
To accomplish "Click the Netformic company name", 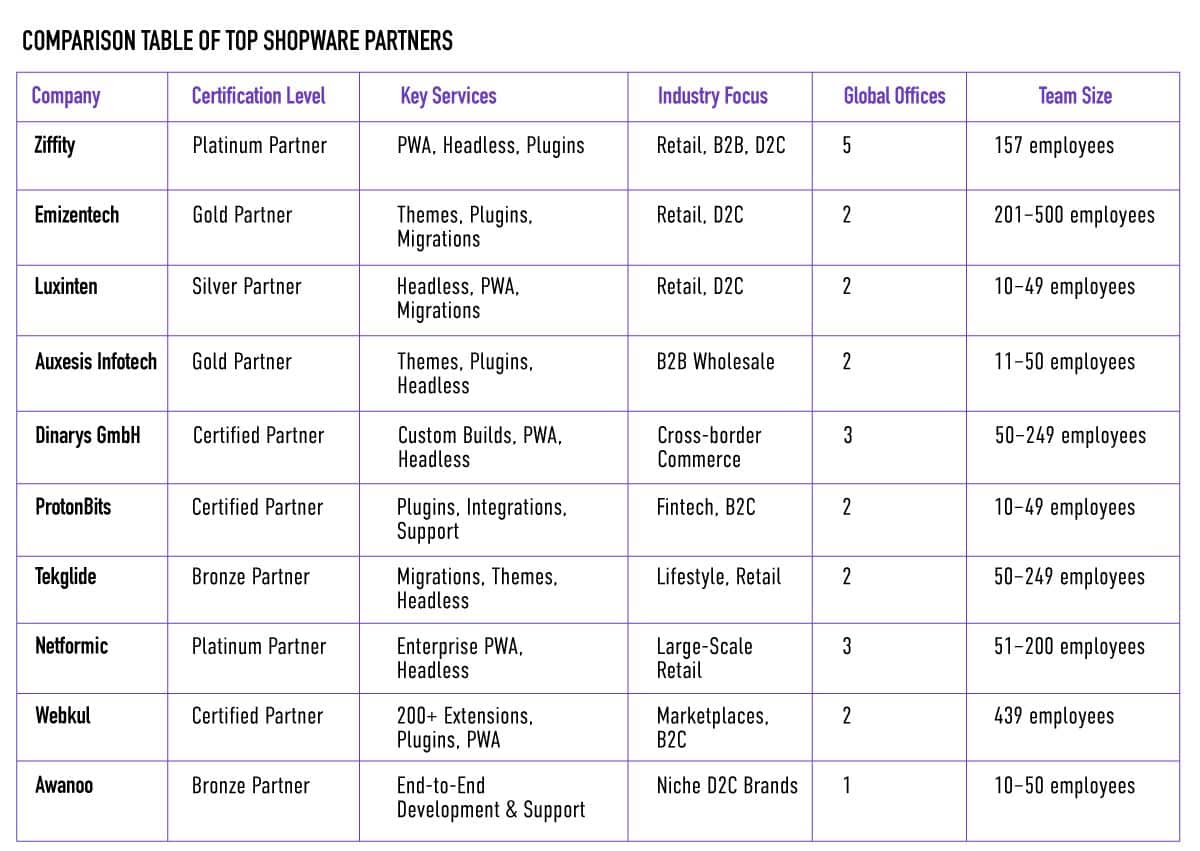I will (71, 646).
